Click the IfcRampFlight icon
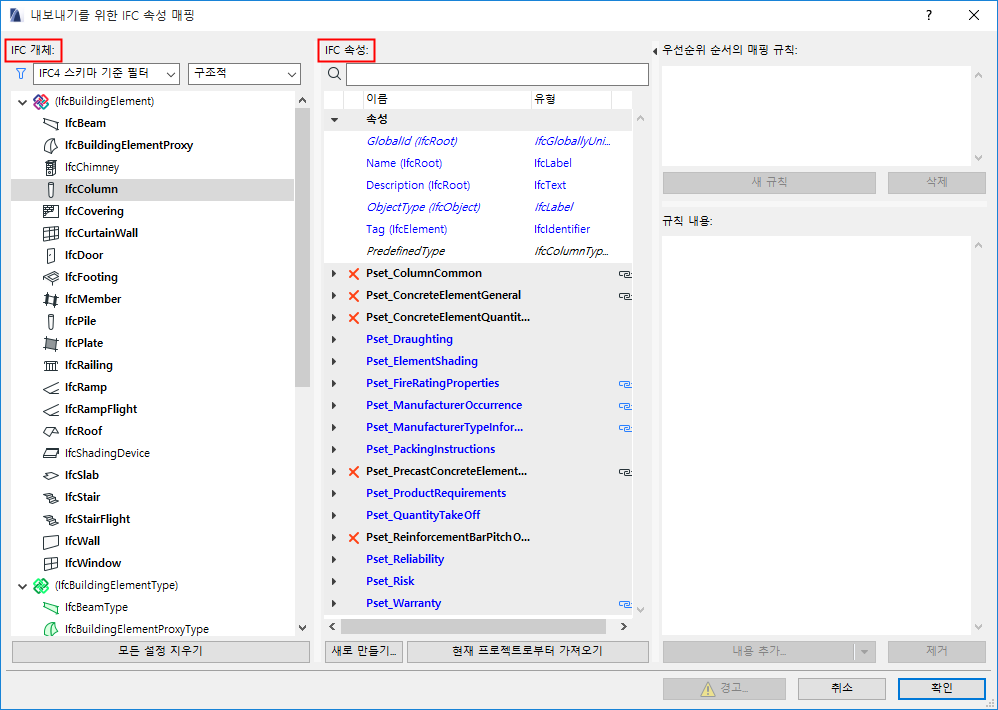 pyautogui.click(x=50, y=409)
